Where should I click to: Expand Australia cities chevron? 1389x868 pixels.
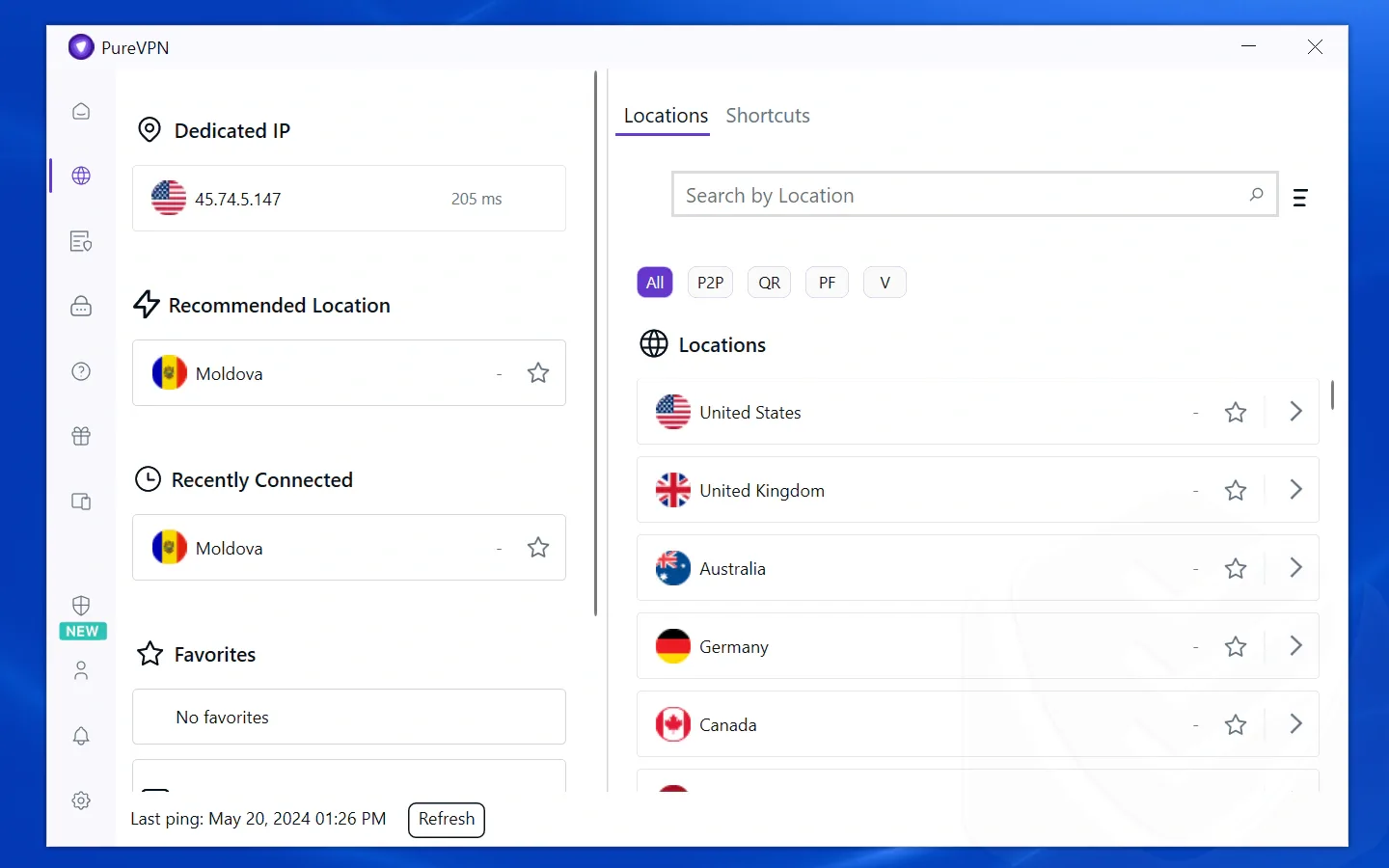click(1295, 567)
